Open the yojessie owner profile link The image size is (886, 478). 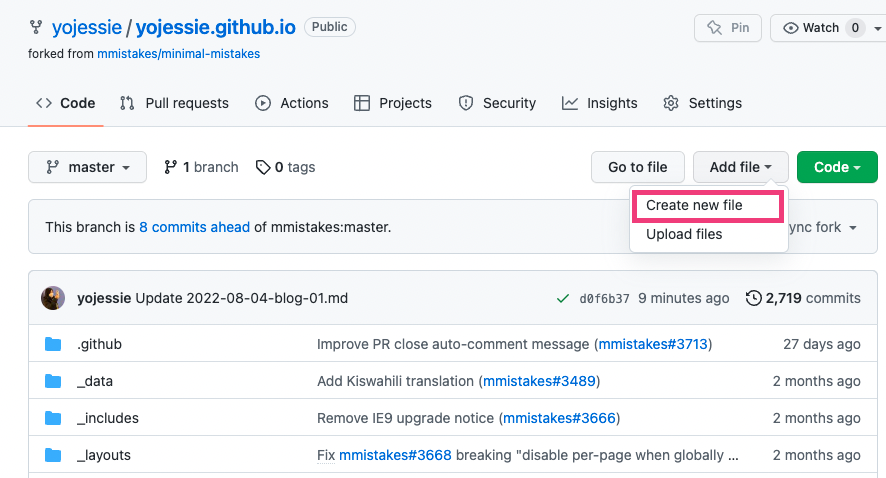tap(86, 27)
